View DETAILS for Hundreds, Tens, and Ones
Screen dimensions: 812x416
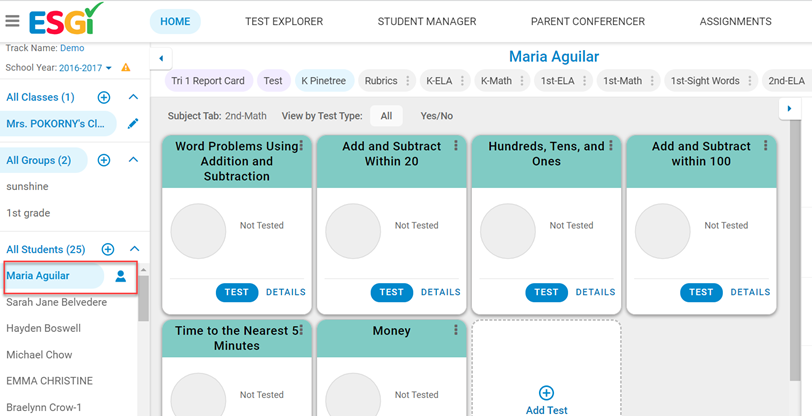pyautogui.click(x=596, y=292)
